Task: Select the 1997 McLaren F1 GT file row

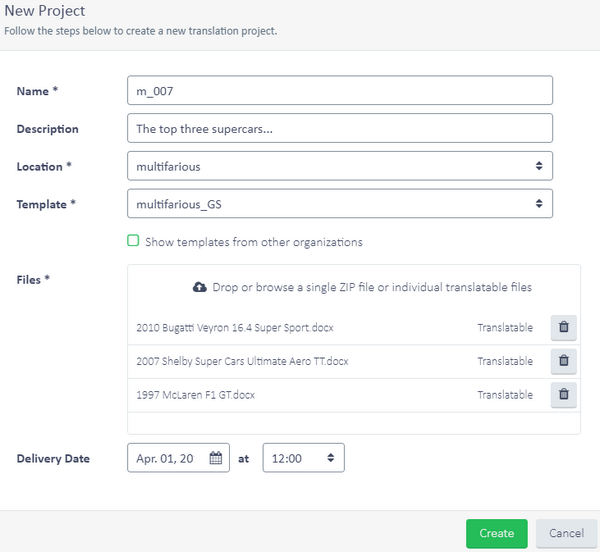Action: pyautogui.click(x=196, y=395)
